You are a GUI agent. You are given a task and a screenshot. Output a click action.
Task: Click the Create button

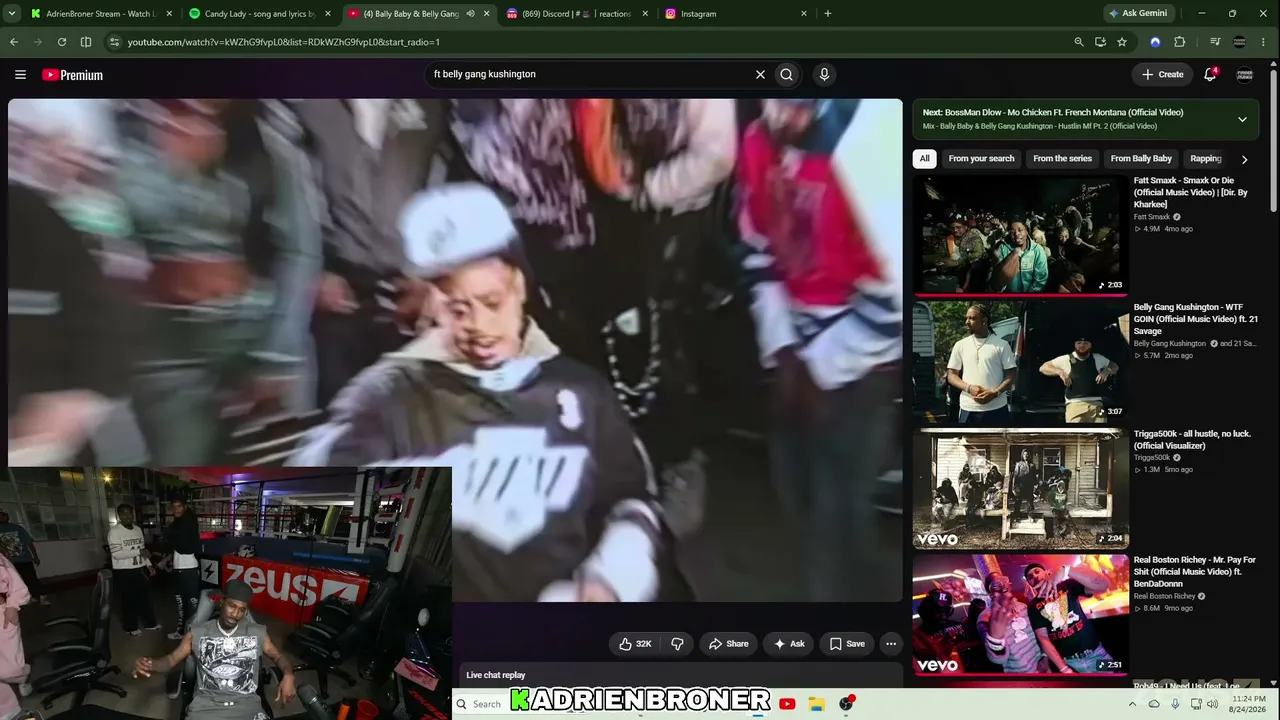(1163, 74)
